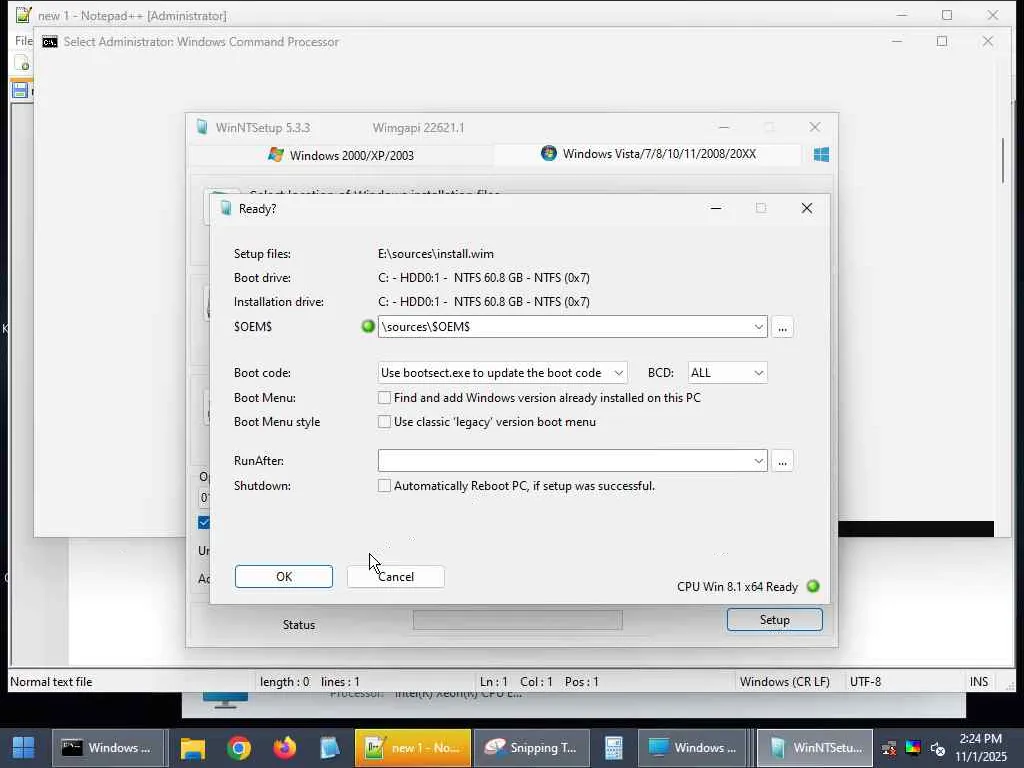Switch to WinNTSetup taskbar button
This screenshot has width=1024, height=768.
tap(815, 748)
